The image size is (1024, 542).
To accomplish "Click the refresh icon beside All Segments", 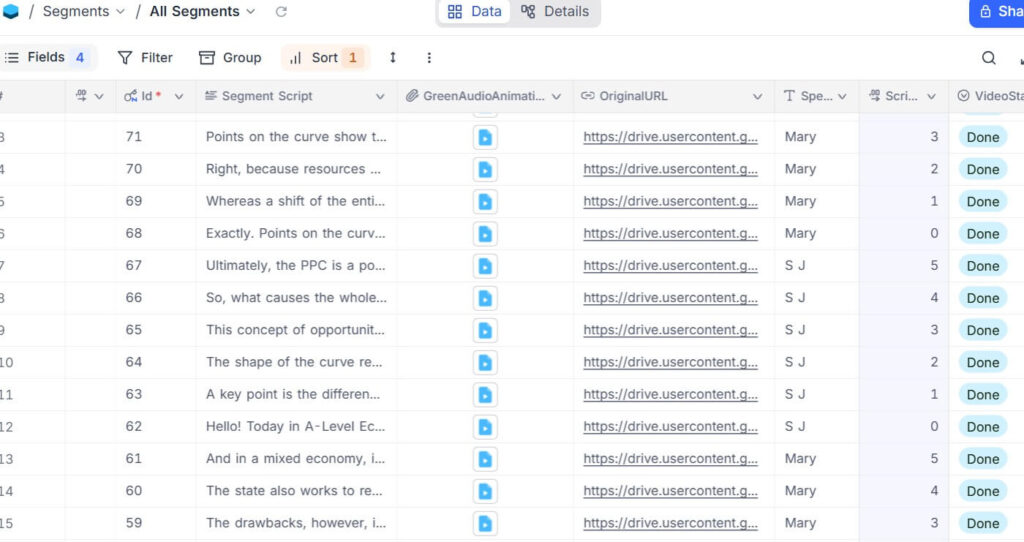I will [281, 12].
